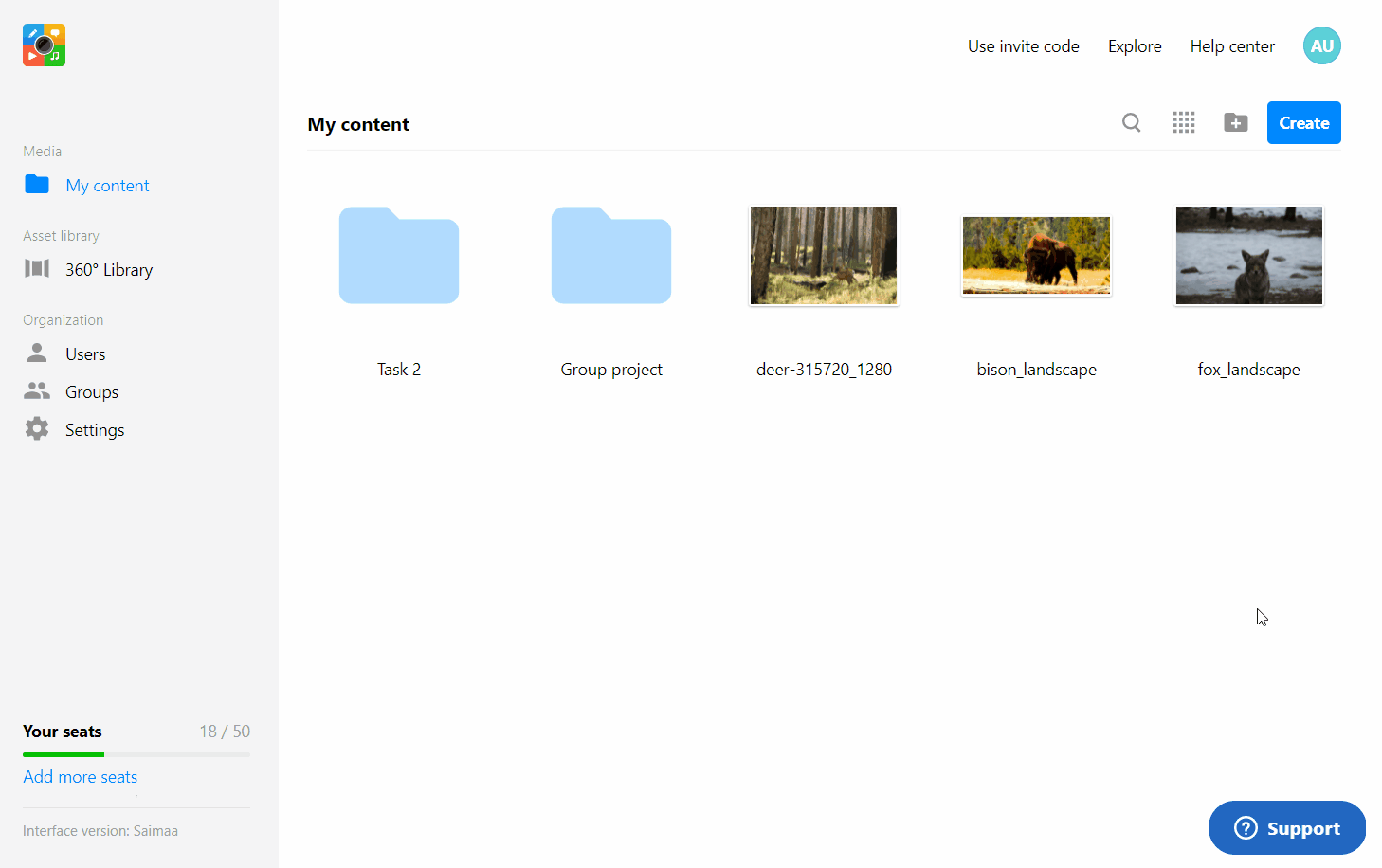The width and height of the screenshot is (1382, 868).
Task: Click the Group project folder name
Action: pyautogui.click(x=611, y=370)
